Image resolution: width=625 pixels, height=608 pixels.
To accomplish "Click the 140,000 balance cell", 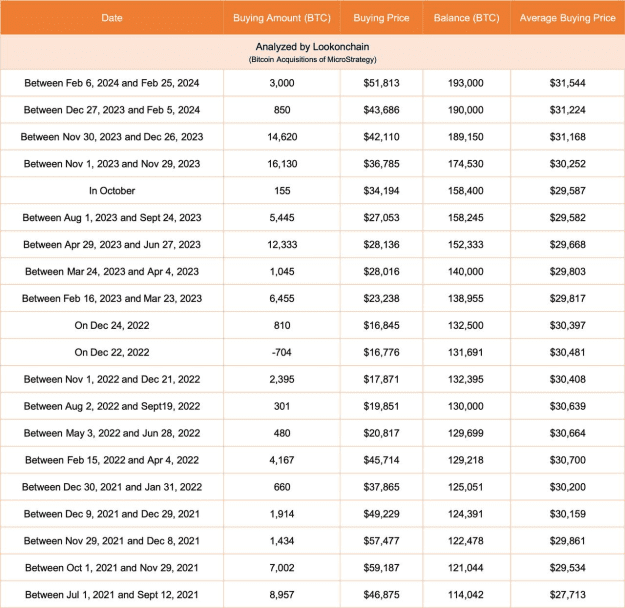I will click(466, 272).
